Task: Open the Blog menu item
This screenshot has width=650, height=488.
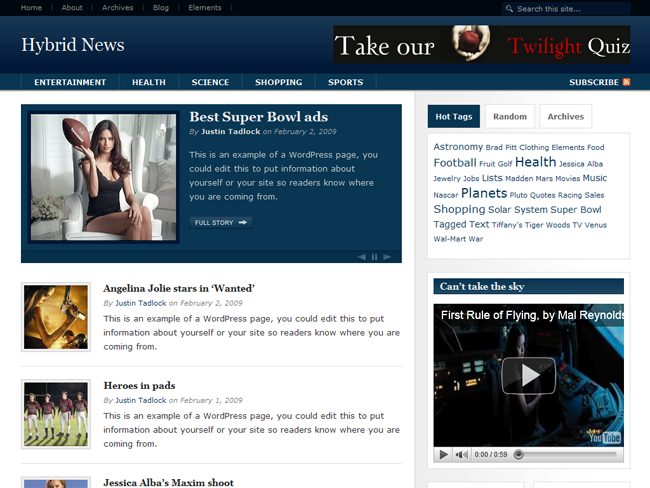Action: 160,7
